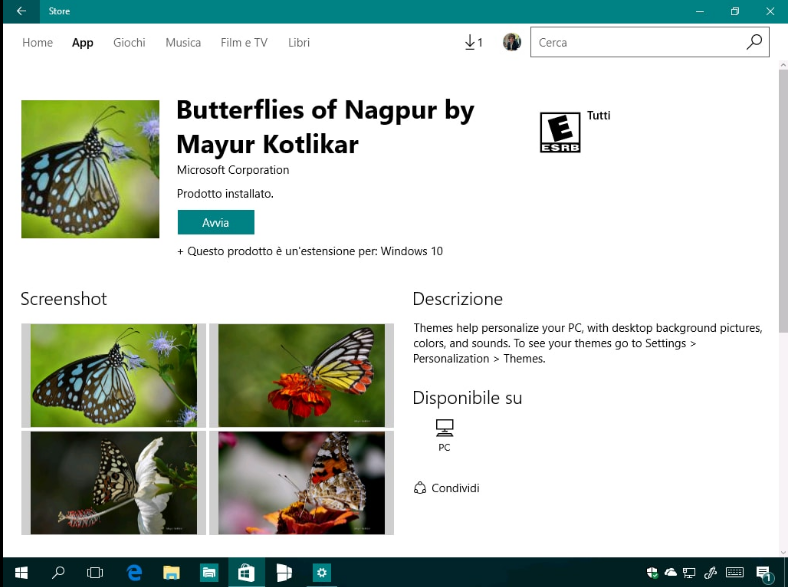Select the Store icon in taskbar

pos(246,572)
